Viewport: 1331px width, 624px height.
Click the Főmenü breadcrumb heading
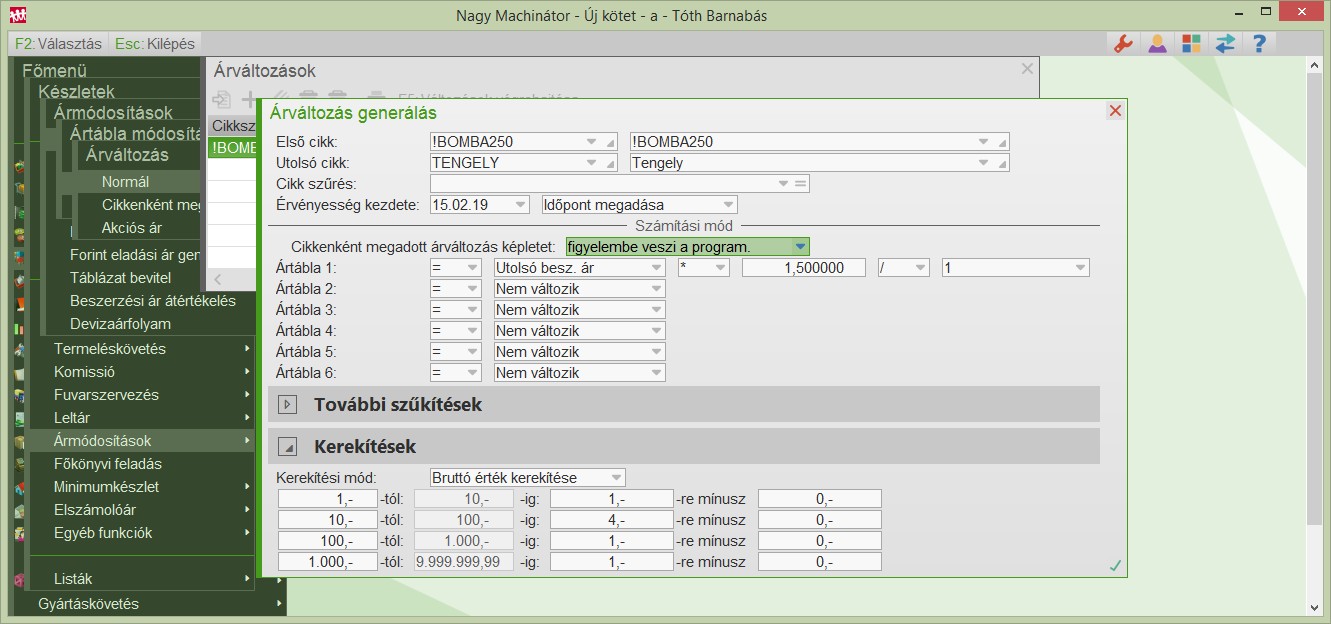[55, 71]
